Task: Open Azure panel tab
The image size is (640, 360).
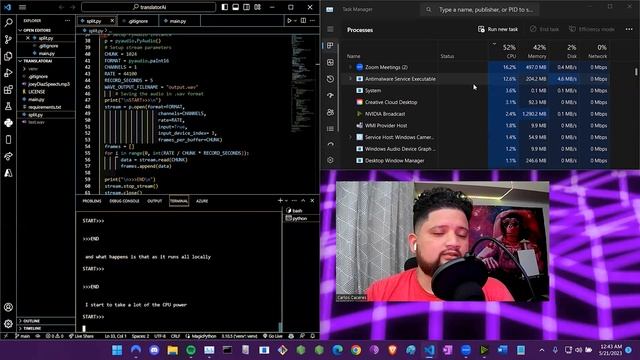Action: [x=202, y=201]
